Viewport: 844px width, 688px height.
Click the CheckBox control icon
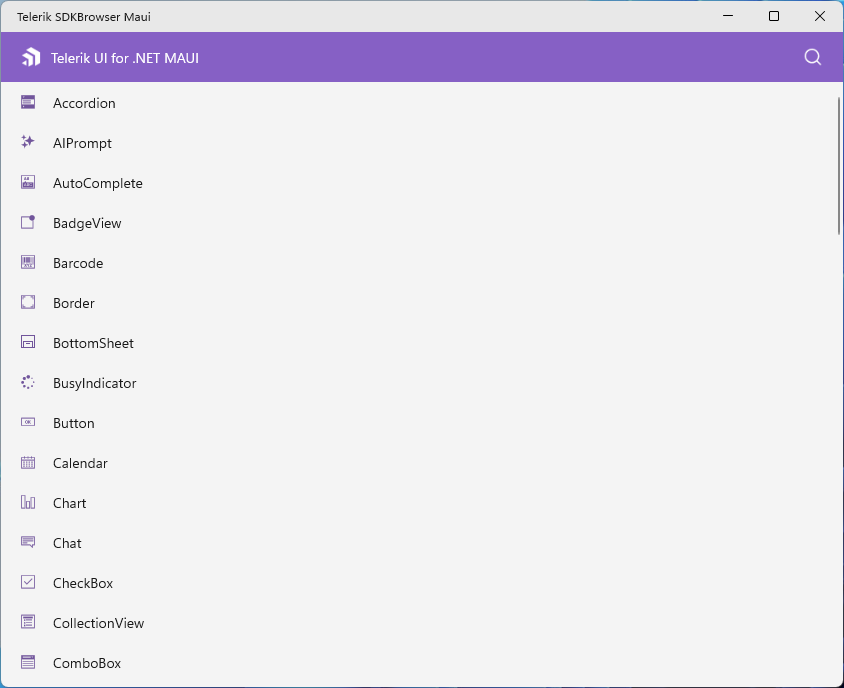tap(28, 582)
